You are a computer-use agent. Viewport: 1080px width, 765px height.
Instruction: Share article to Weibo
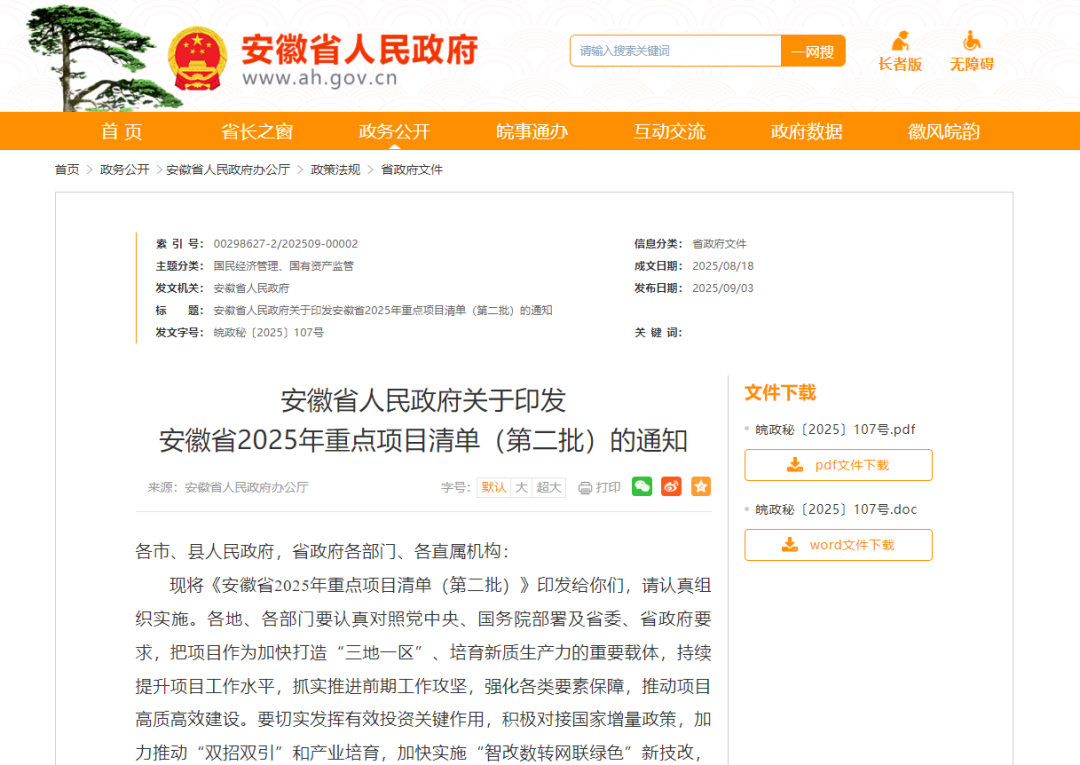tap(672, 487)
